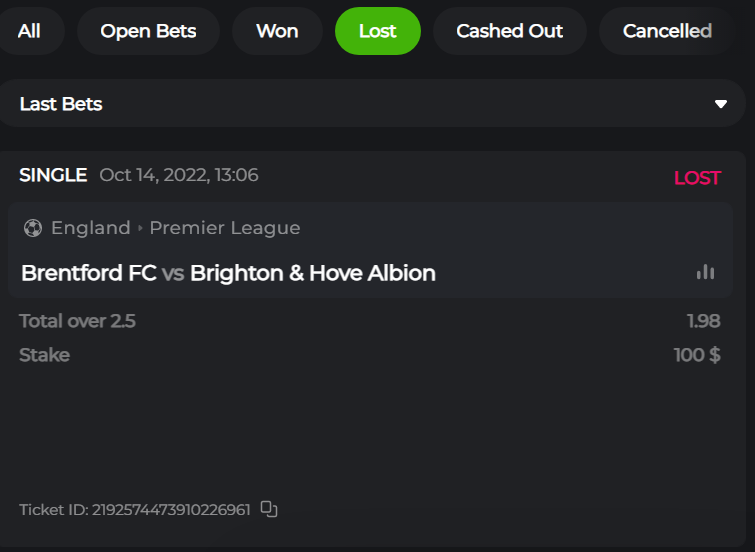Click the England country link

90,228
